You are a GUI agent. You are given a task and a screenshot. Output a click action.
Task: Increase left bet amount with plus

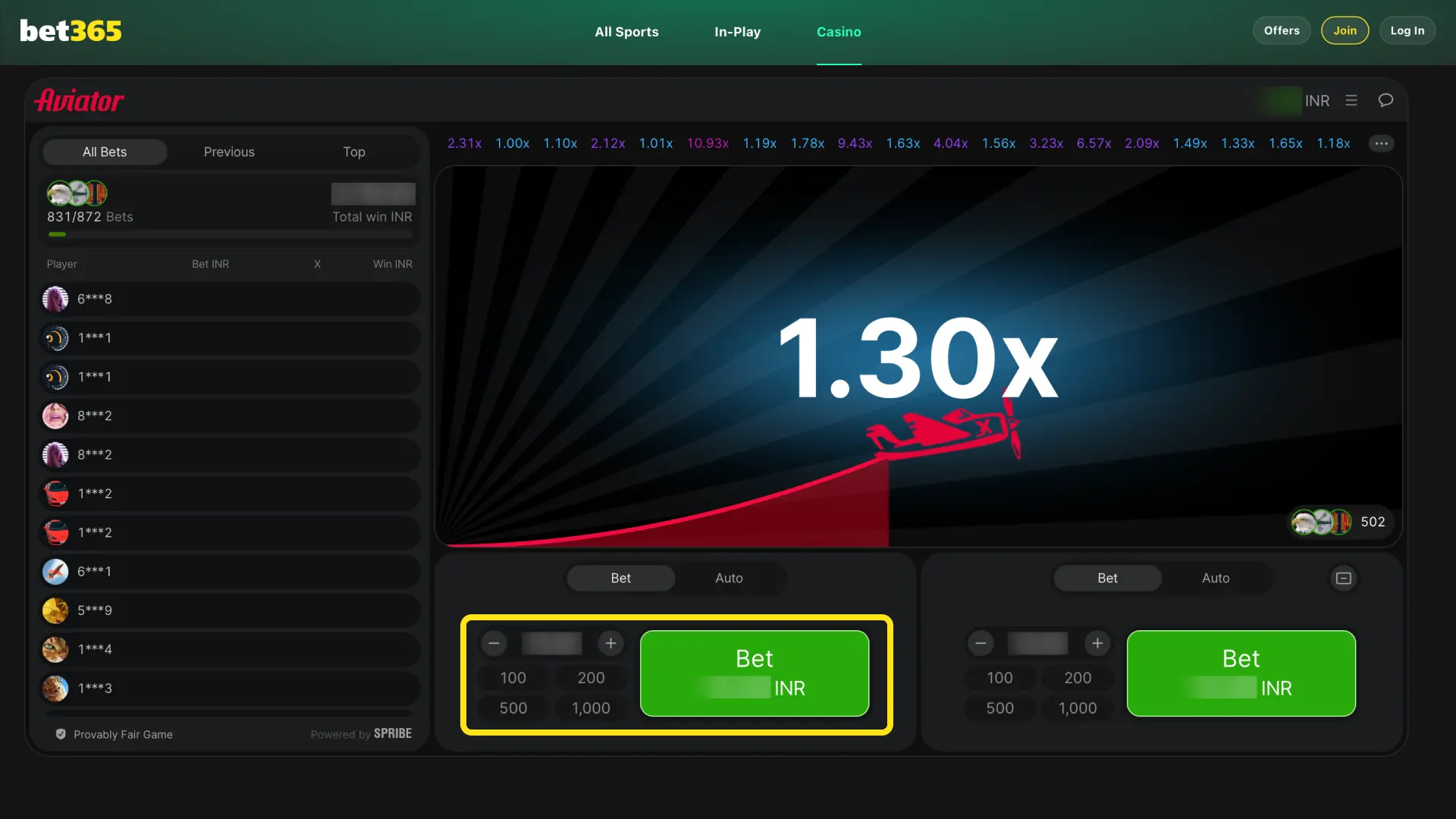tap(610, 643)
